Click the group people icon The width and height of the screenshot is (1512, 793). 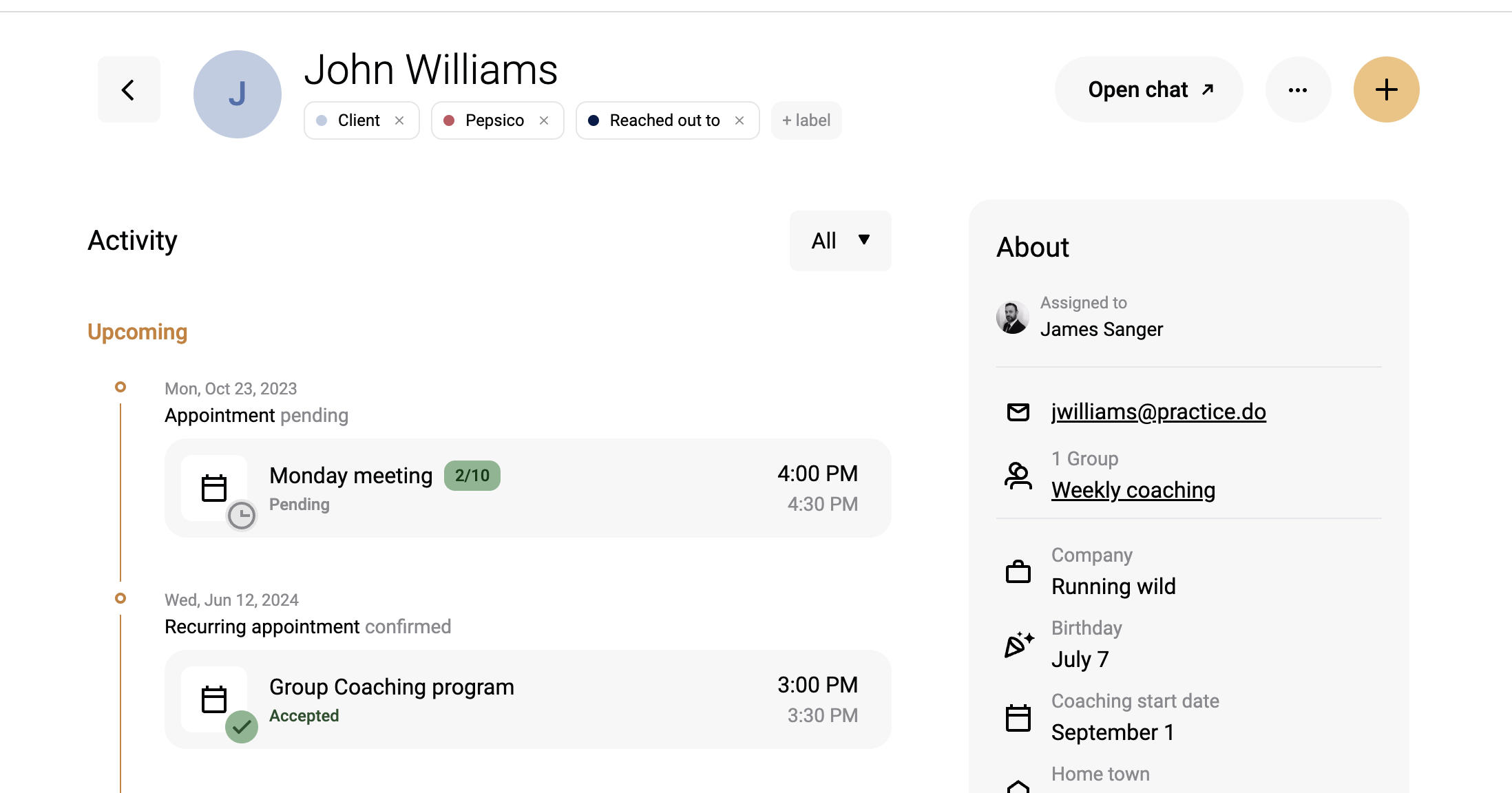point(1018,476)
